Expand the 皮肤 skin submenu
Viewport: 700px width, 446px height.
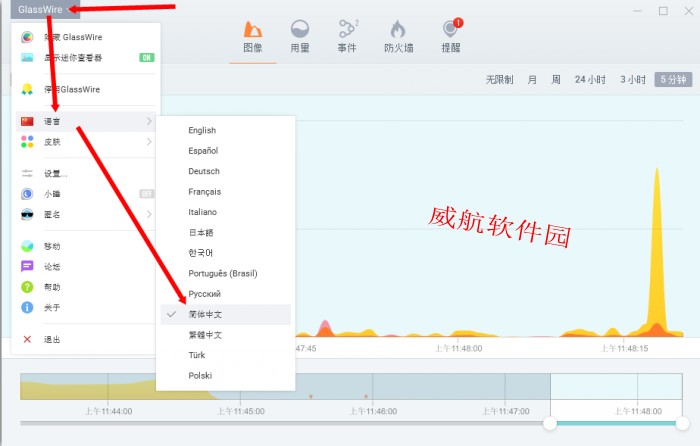coord(87,142)
